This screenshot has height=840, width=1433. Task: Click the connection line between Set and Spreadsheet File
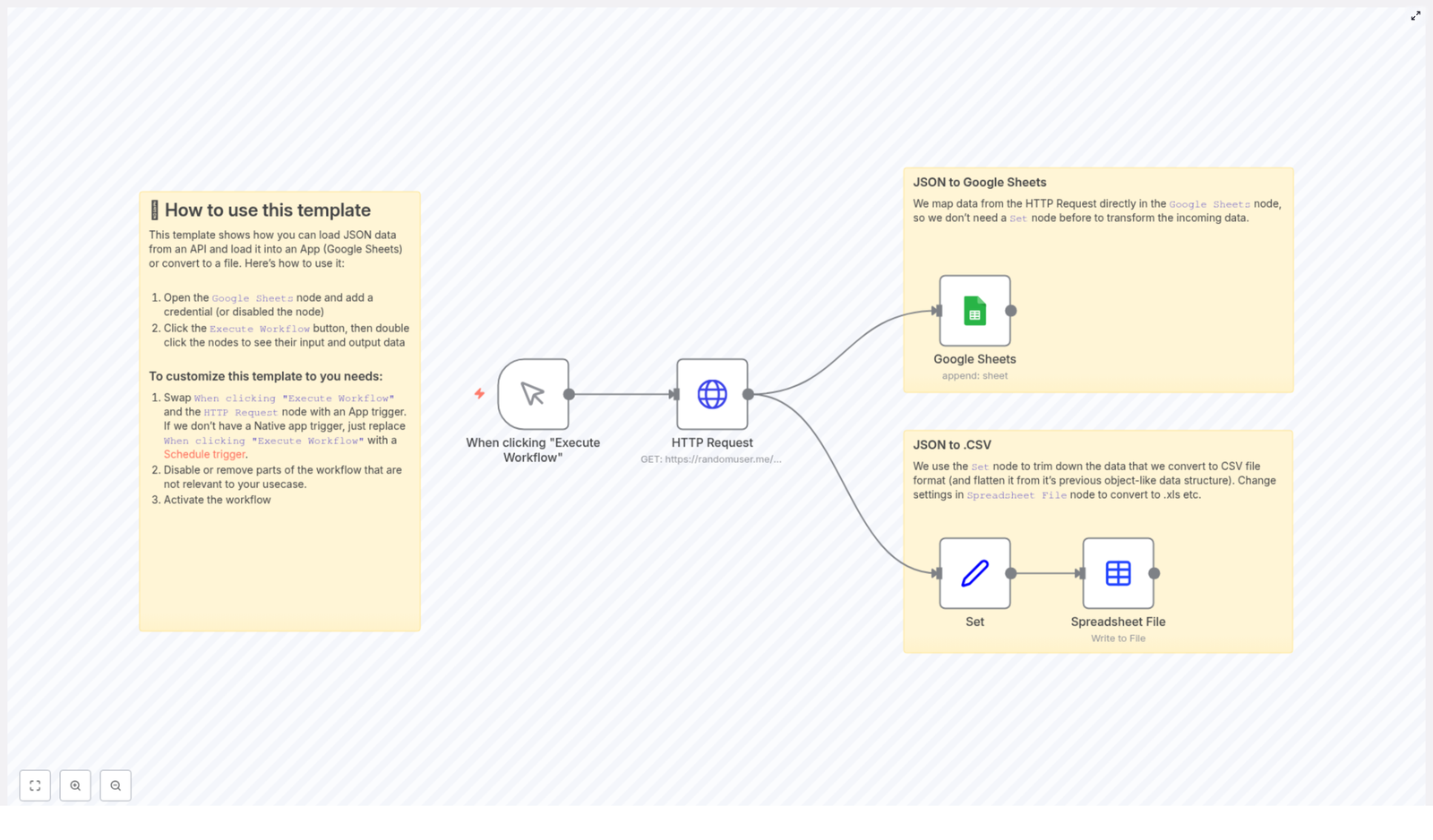click(1046, 573)
